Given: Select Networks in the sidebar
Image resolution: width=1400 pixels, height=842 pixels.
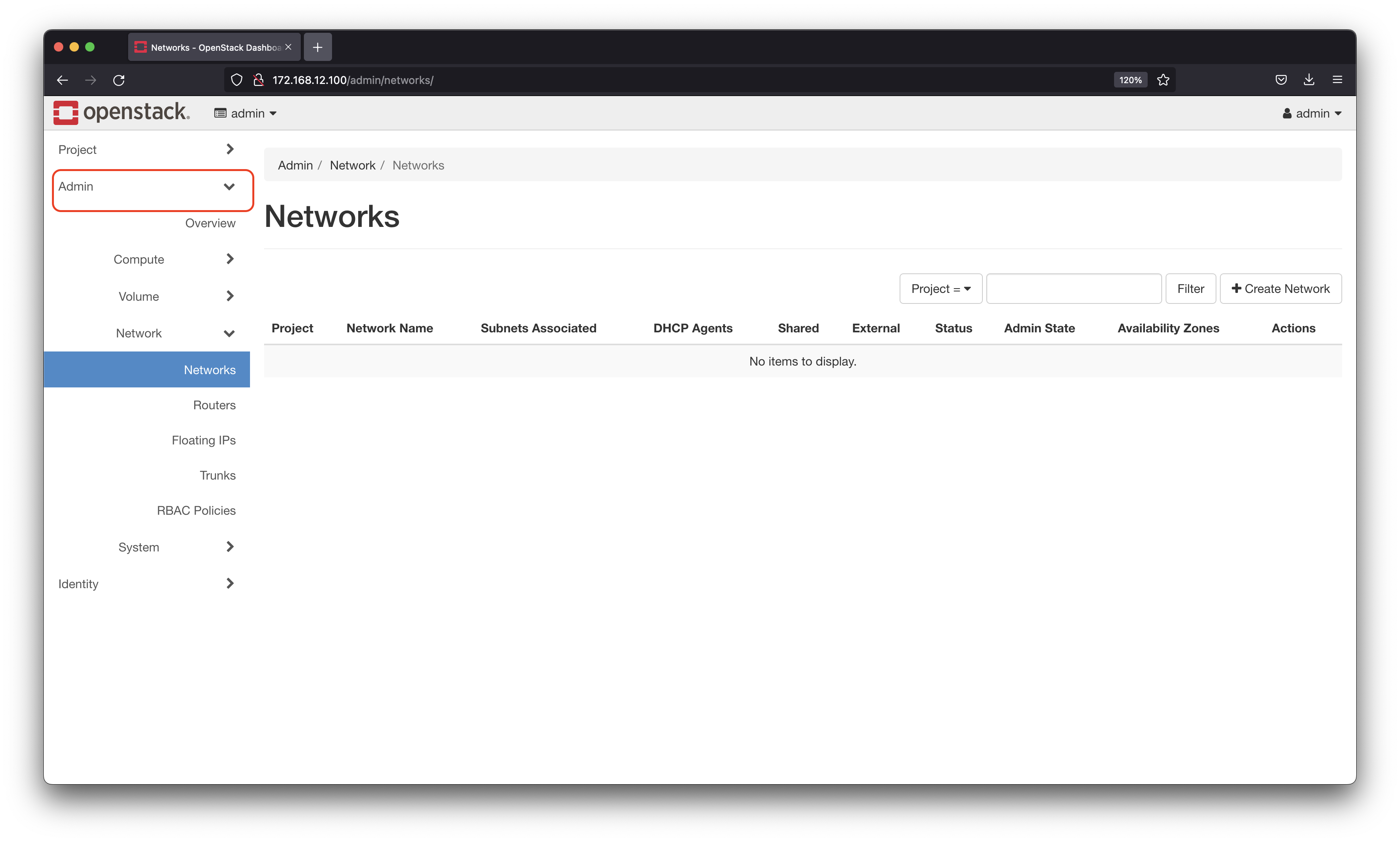Looking at the screenshot, I should [147, 369].
